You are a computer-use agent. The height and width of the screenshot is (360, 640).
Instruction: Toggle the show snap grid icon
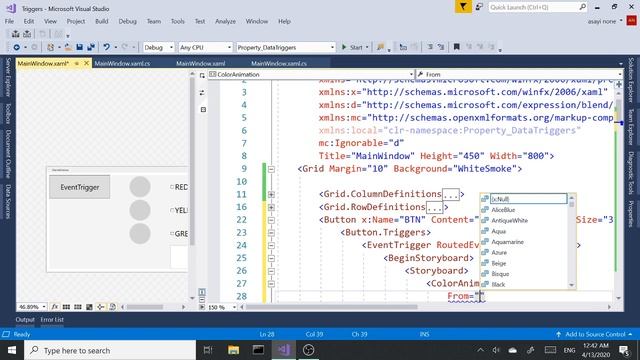pyautogui.click(x=66, y=307)
